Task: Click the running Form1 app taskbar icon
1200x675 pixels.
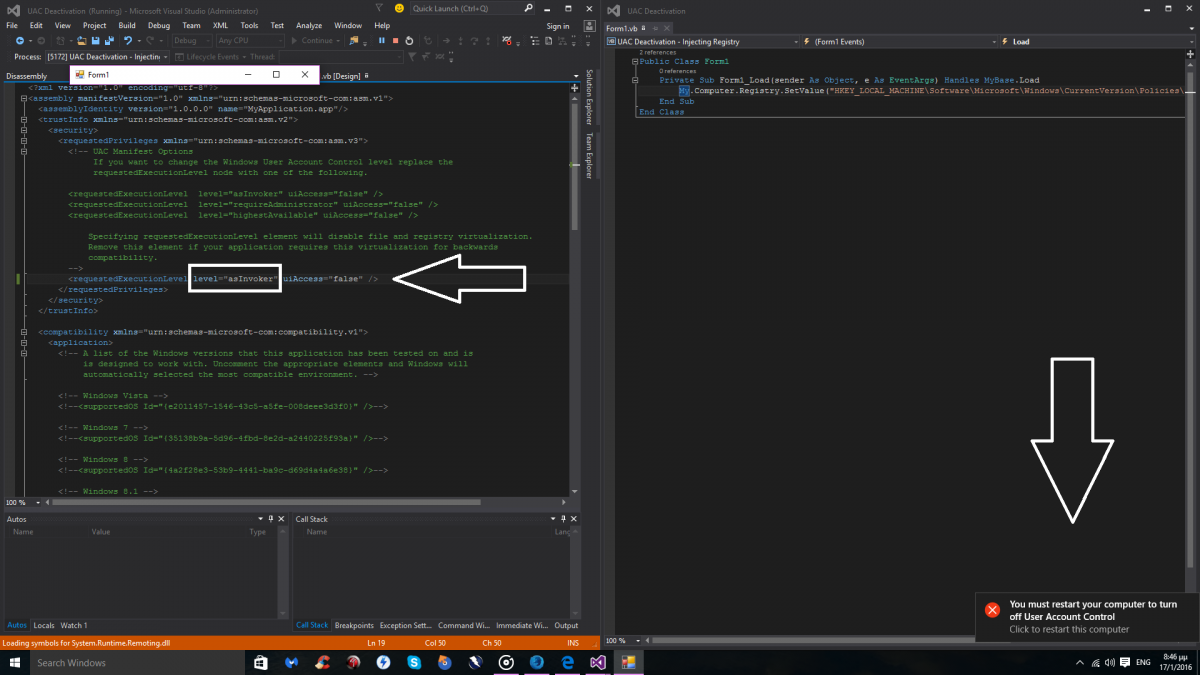Action: pos(630,662)
